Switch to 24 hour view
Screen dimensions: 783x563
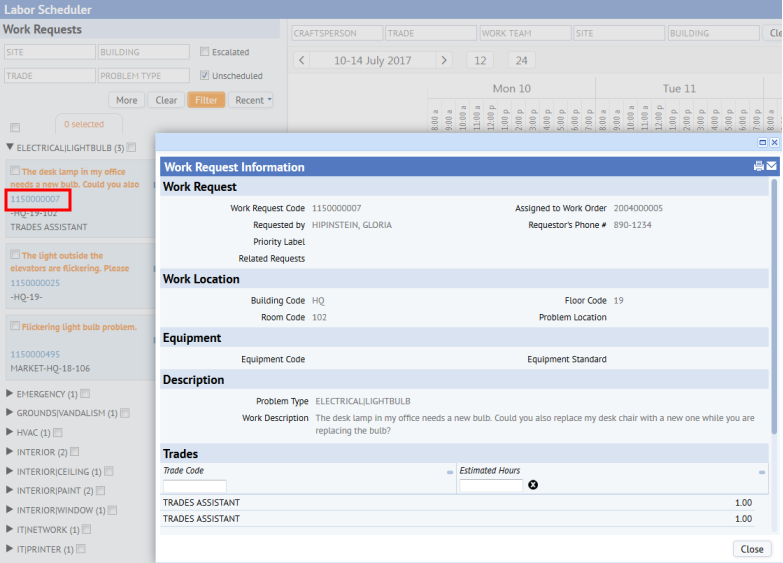click(521, 61)
